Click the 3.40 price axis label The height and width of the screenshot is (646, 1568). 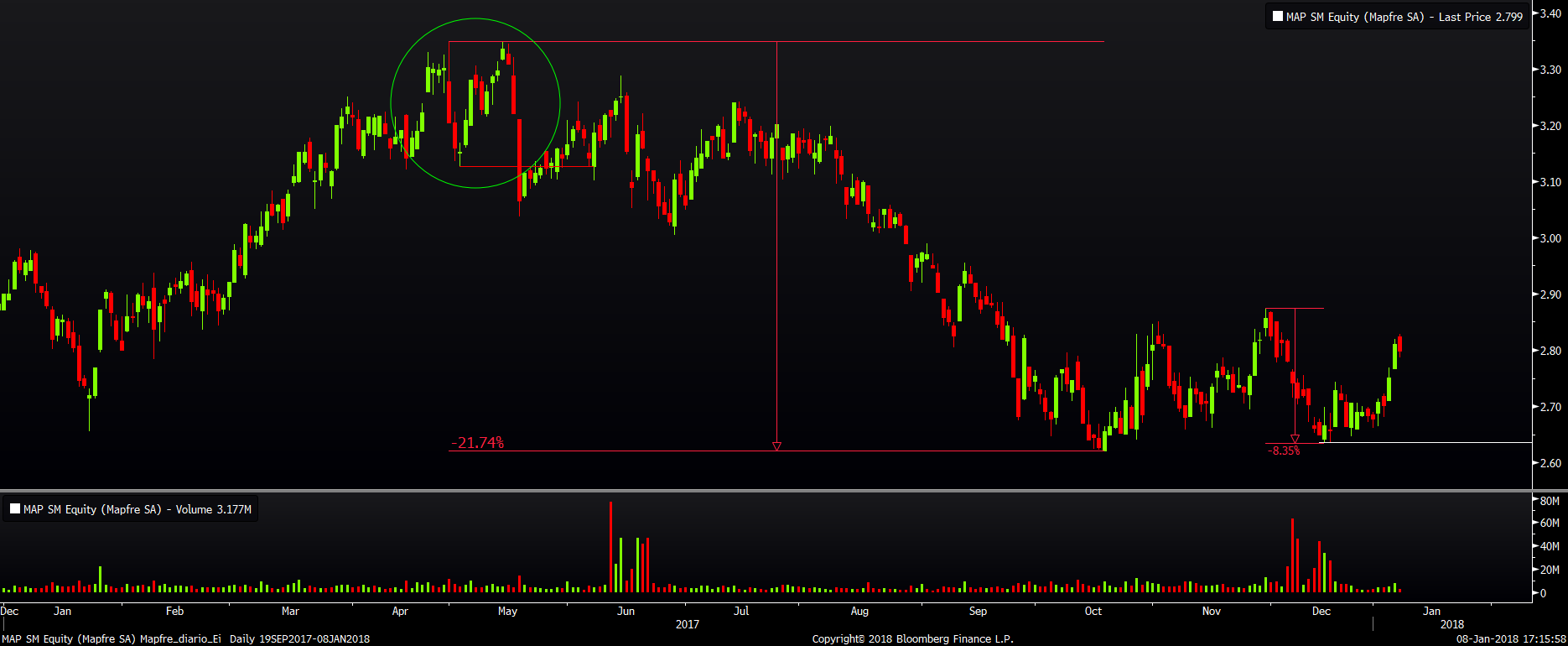pos(1550,13)
